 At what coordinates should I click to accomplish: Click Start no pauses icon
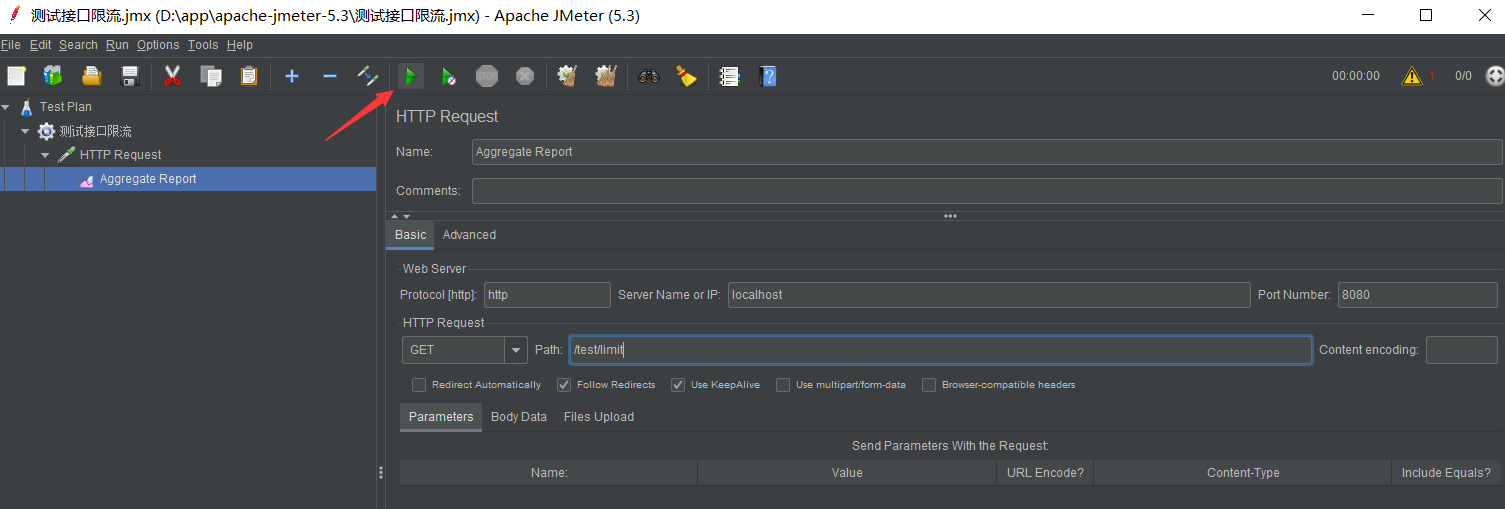point(449,76)
